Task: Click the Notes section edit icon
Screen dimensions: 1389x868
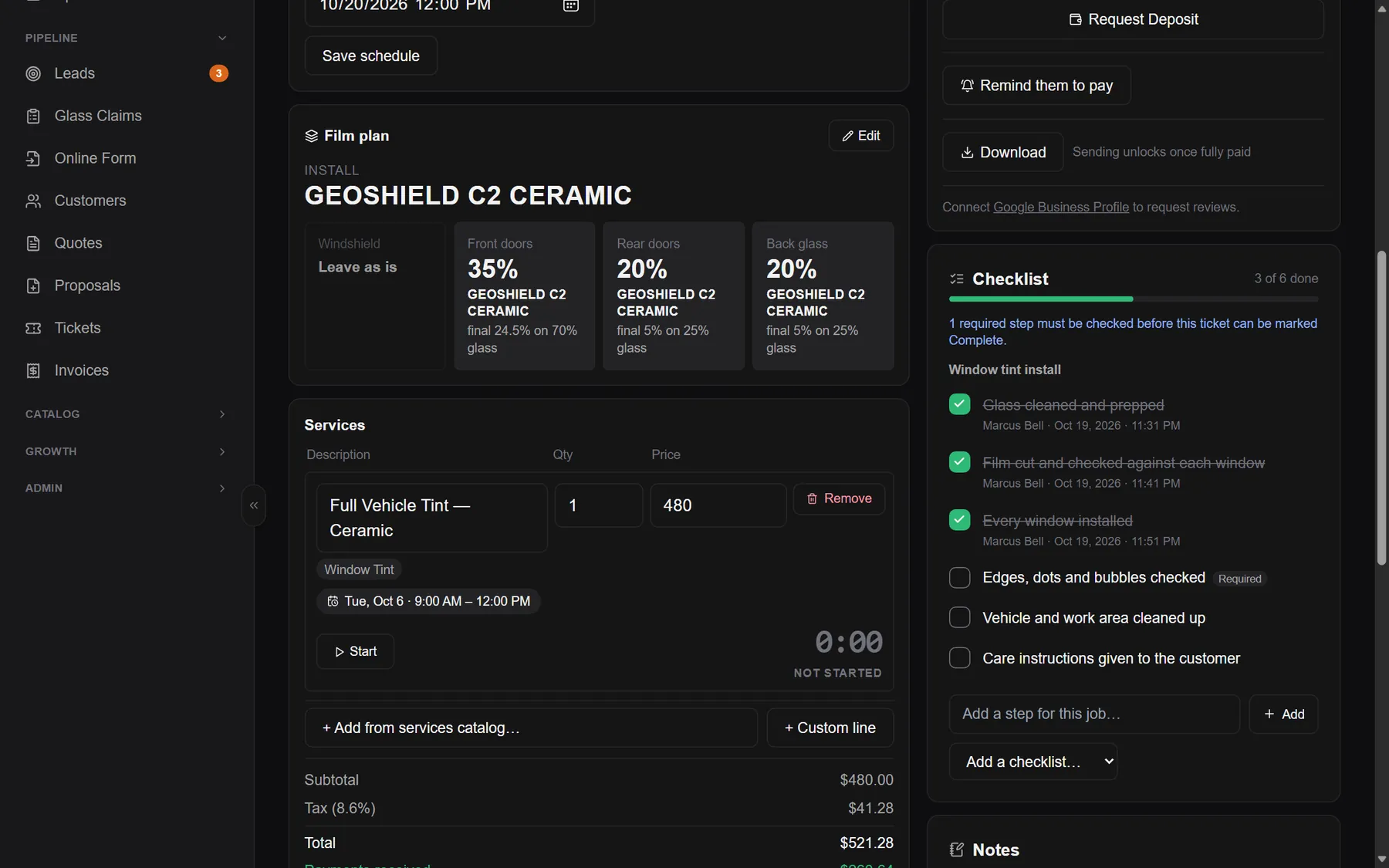Action: pyautogui.click(x=957, y=849)
